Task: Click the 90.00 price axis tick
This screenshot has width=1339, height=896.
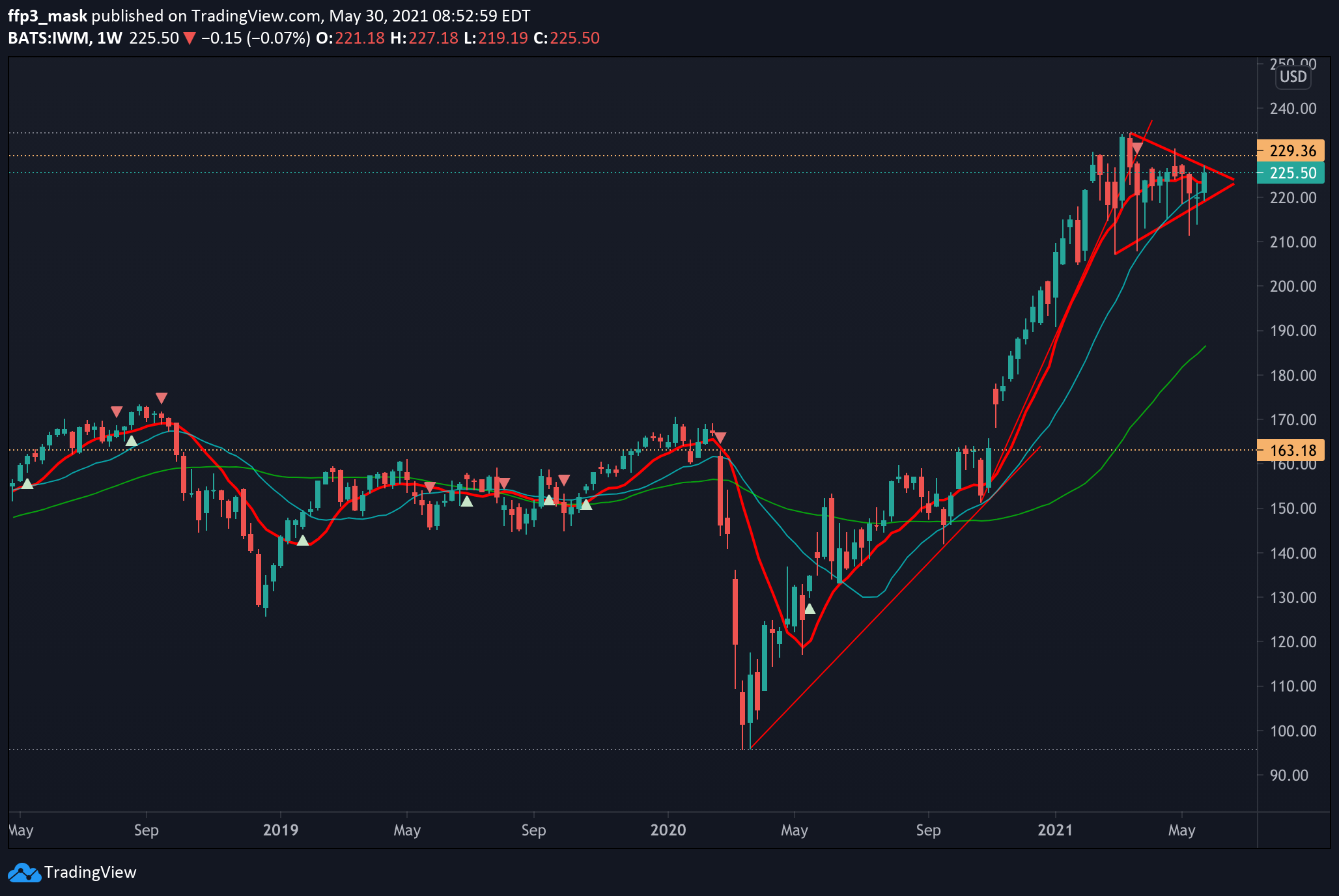Action: point(1289,776)
